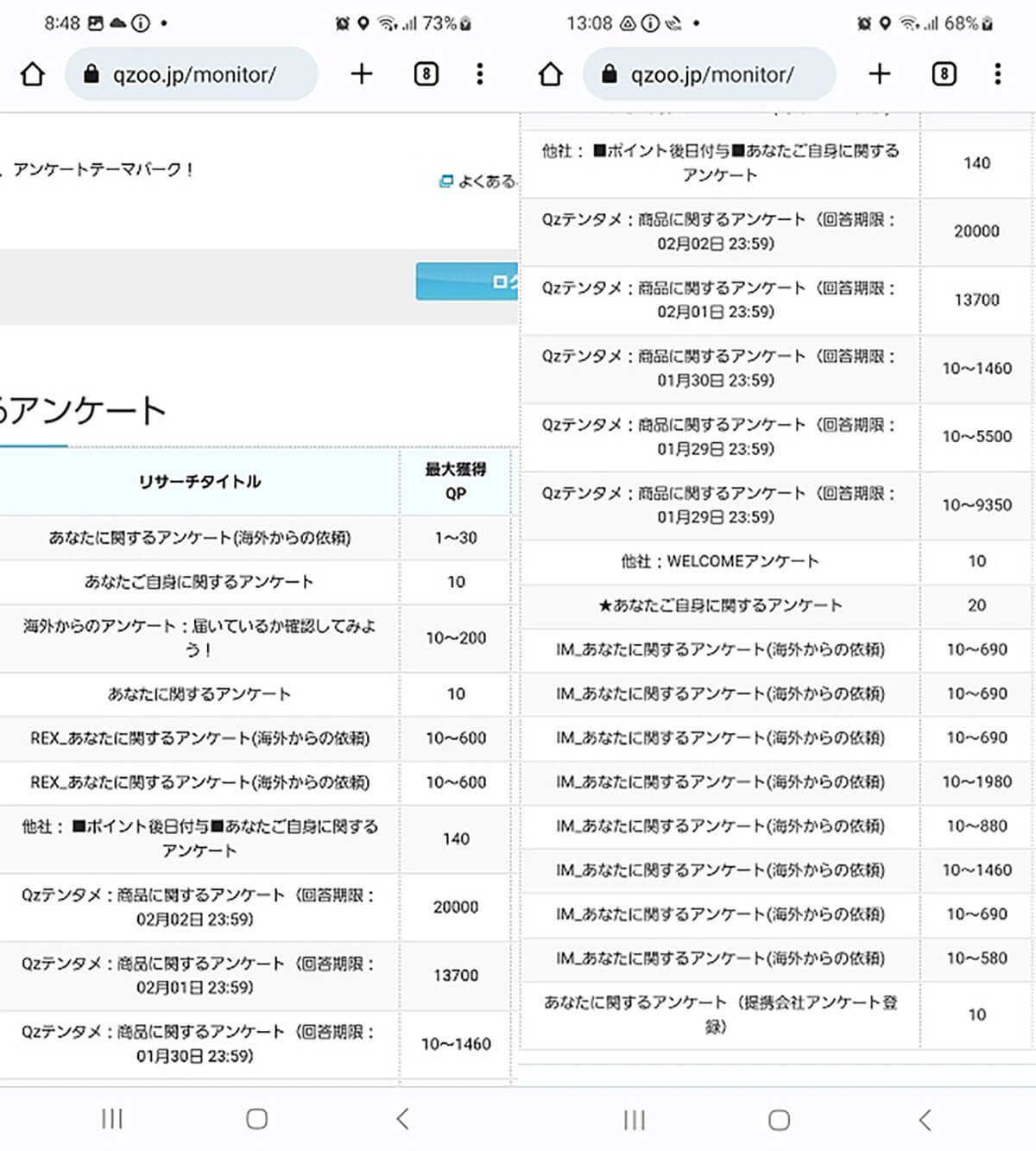Tap the 8:48 clock in left status bar

pyautogui.click(x=62, y=23)
